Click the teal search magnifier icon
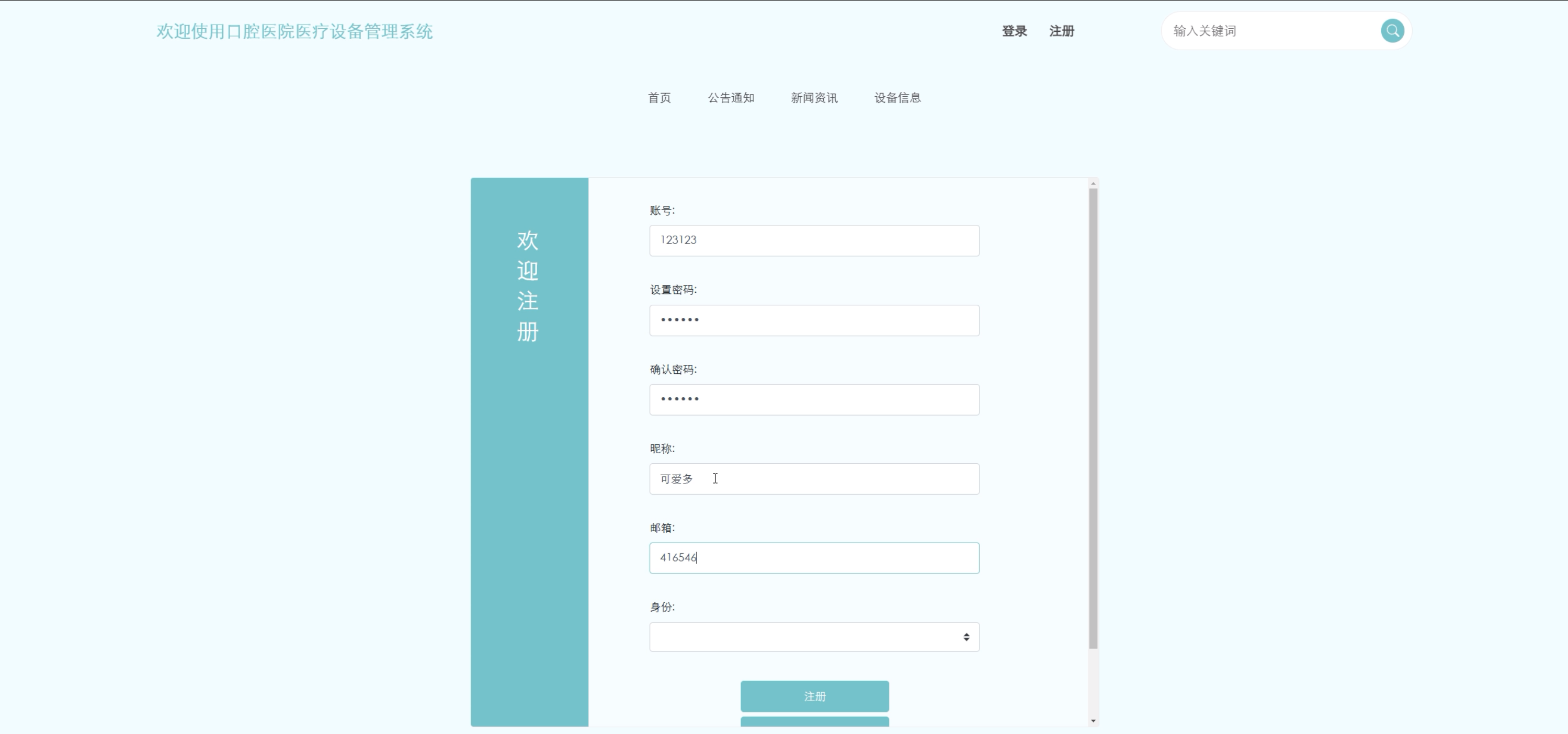Viewport: 1568px width, 734px height. pyautogui.click(x=1392, y=31)
